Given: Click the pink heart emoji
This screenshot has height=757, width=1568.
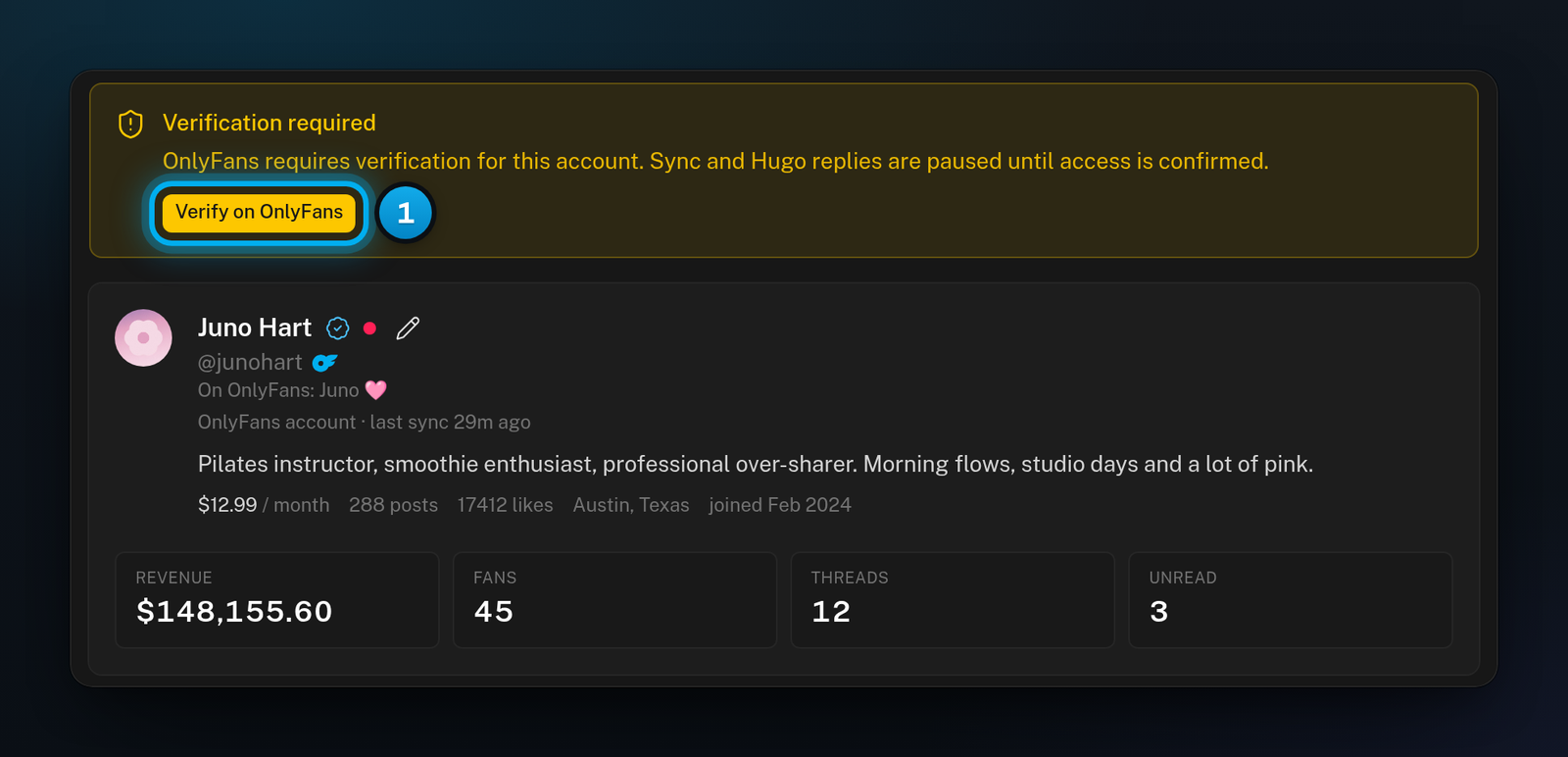Looking at the screenshot, I should tap(376, 390).
